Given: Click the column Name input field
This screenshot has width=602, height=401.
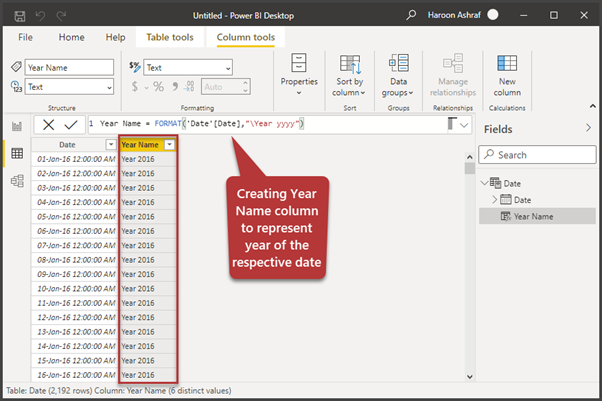Looking at the screenshot, I should pos(69,68).
